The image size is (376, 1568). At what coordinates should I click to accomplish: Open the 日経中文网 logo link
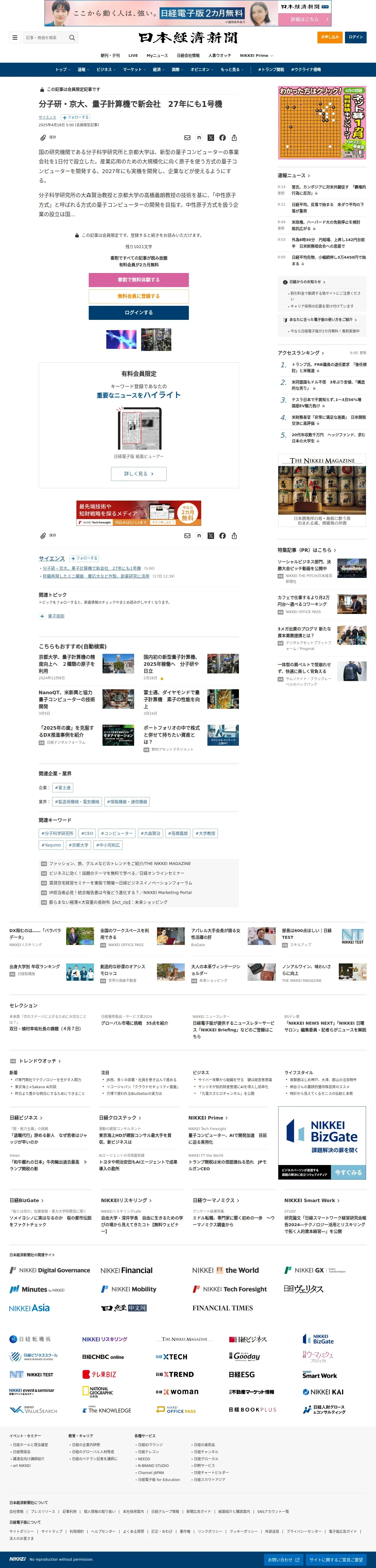pyautogui.click(x=124, y=1308)
